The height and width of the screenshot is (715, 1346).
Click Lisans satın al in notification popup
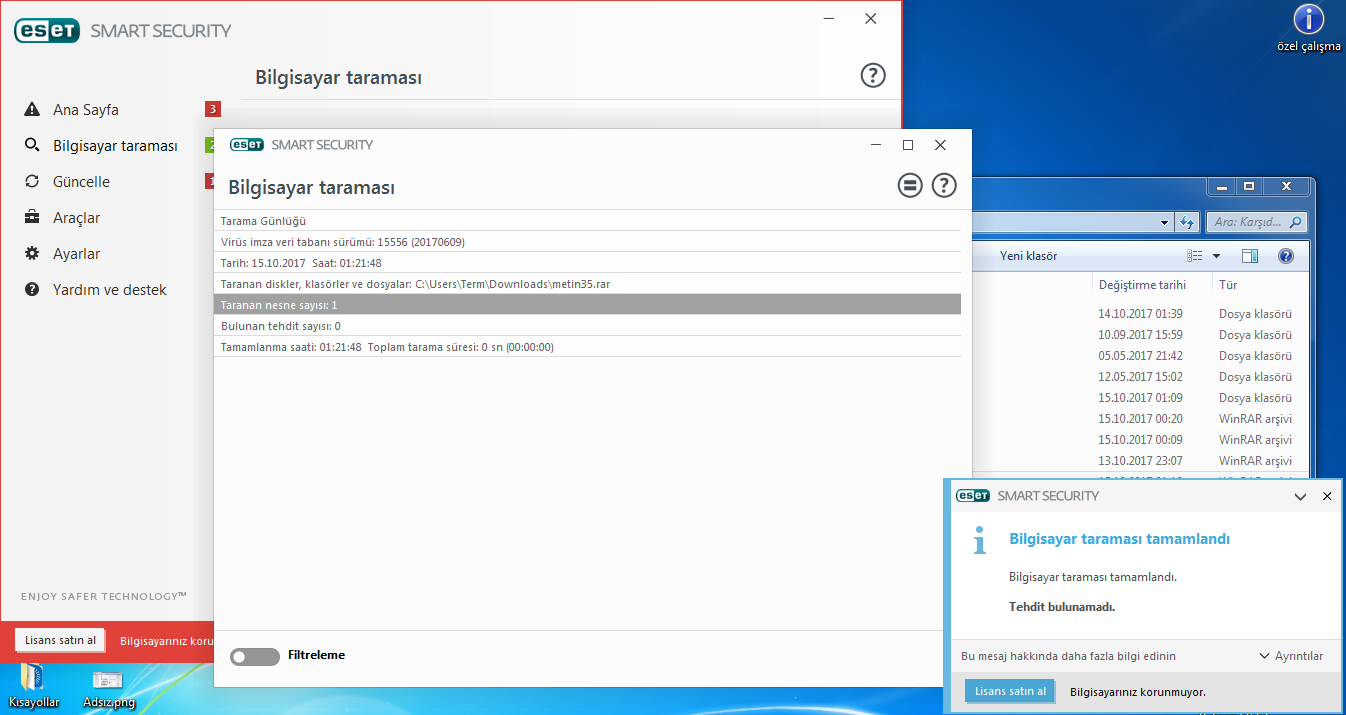tap(1010, 691)
